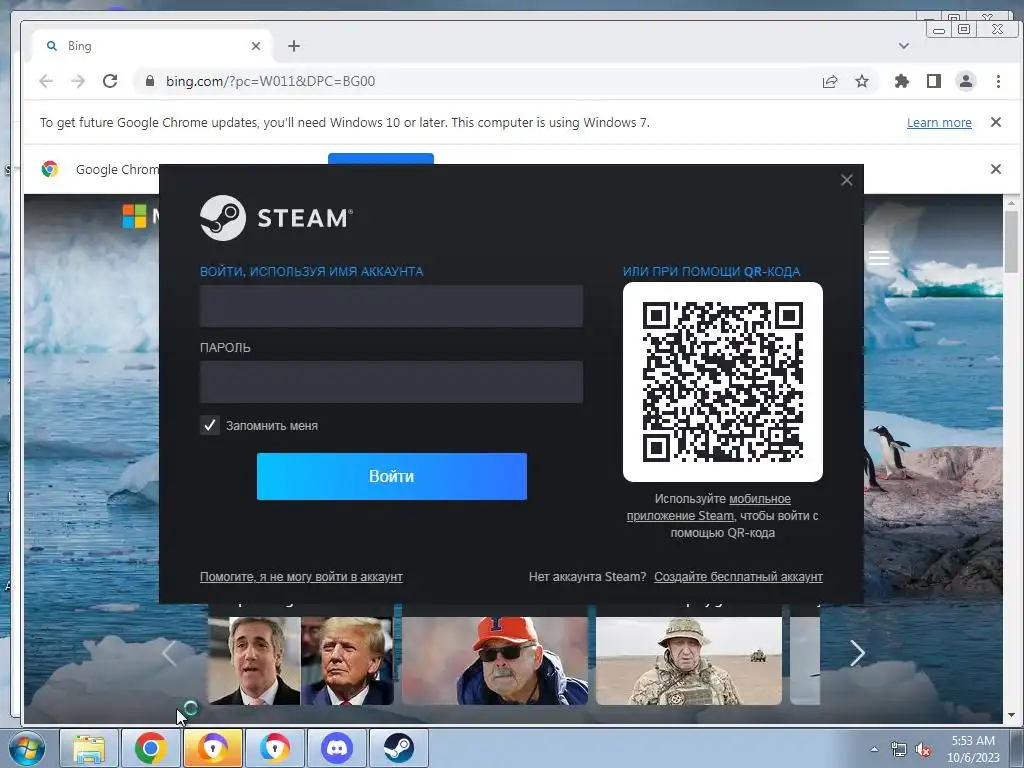Click the Войти sign-in button
This screenshot has width=1024, height=768.
click(392, 476)
